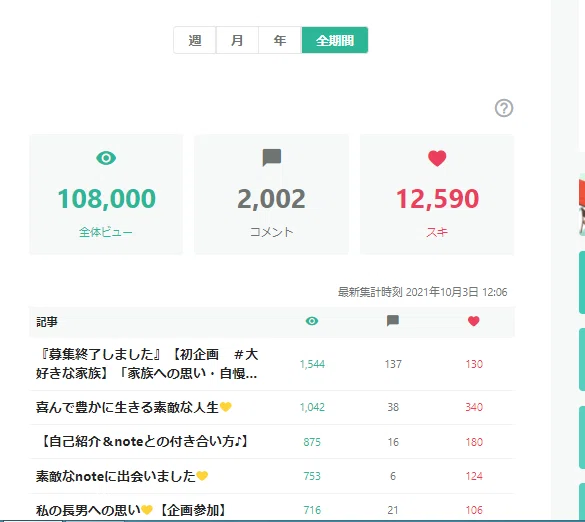Open article 『募集終了しました』【初企画 #大好きな家族】
The height and width of the screenshot is (522, 585).
point(147,364)
